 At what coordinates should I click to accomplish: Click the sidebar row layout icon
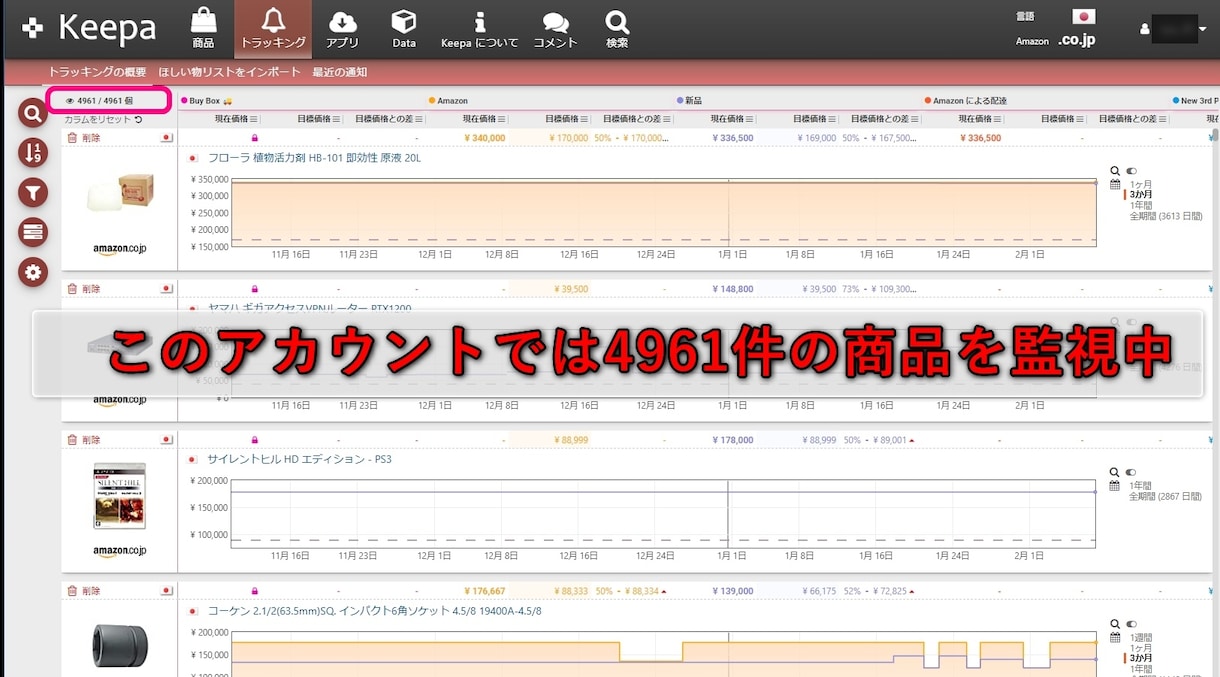[33, 232]
